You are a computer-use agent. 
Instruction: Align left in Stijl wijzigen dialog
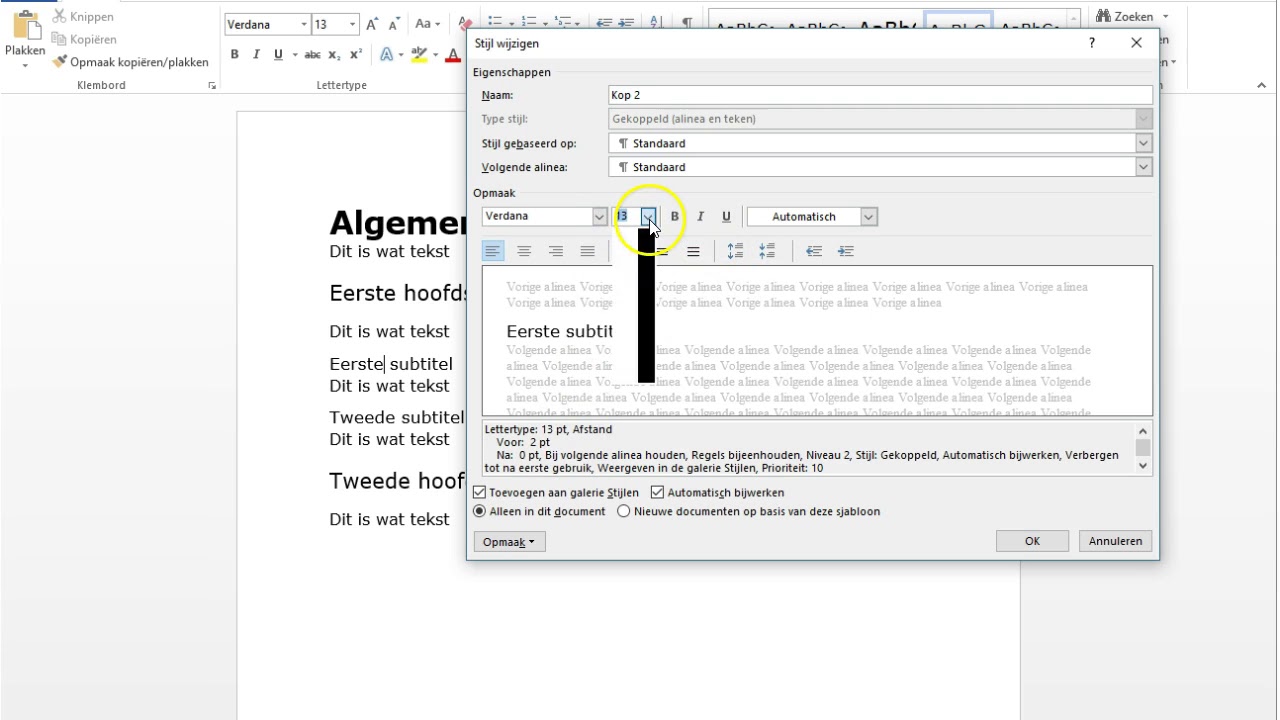coord(492,251)
